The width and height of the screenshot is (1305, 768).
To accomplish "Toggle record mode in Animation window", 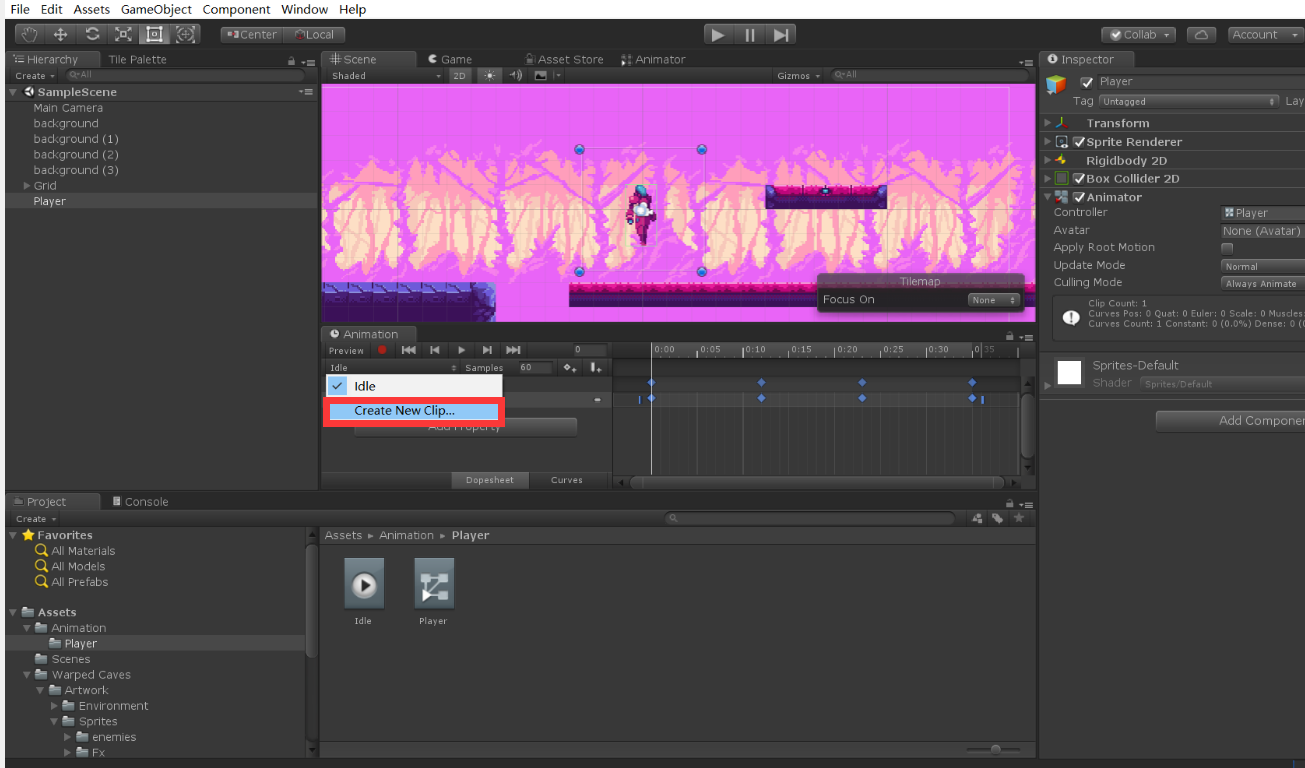I will 383,350.
